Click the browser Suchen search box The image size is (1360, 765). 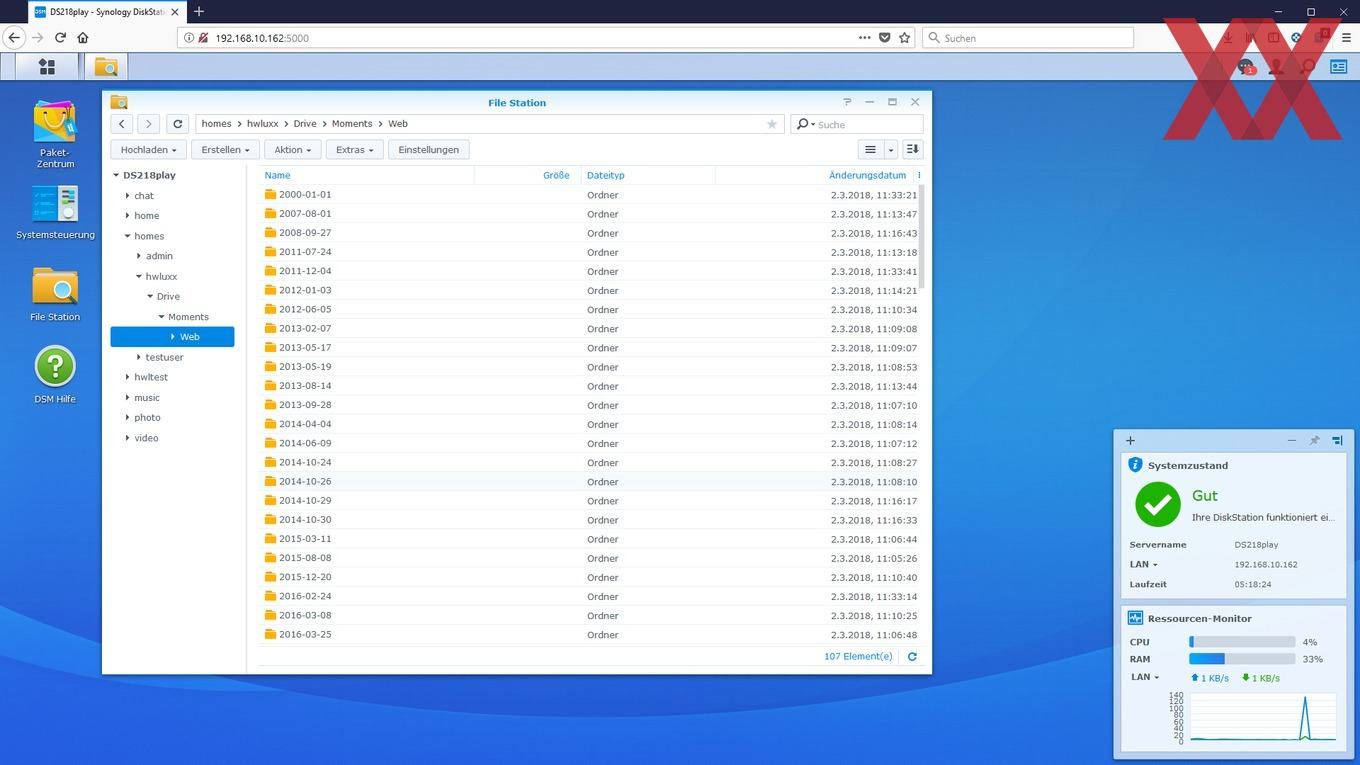(1028, 37)
